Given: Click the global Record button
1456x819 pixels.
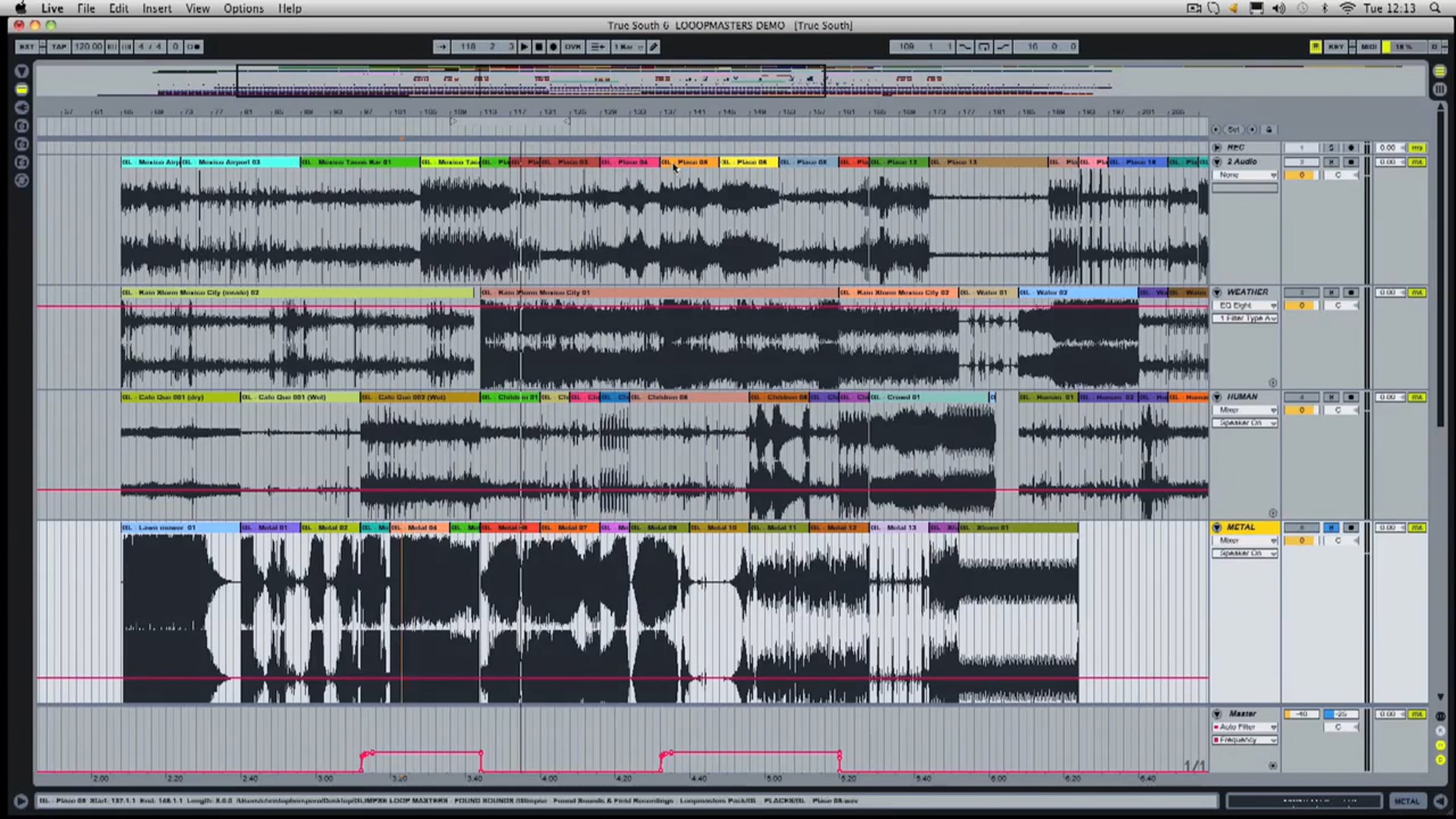Looking at the screenshot, I should click(x=553, y=47).
